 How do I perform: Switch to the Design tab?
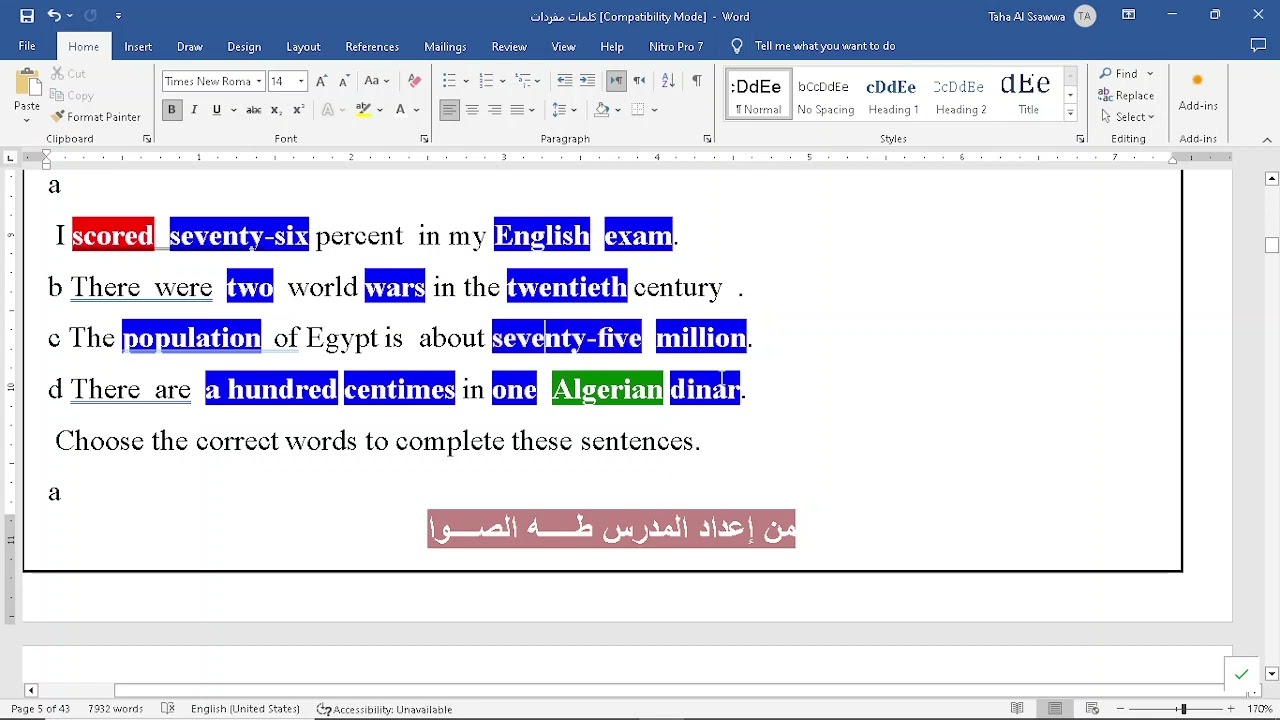[x=244, y=46]
